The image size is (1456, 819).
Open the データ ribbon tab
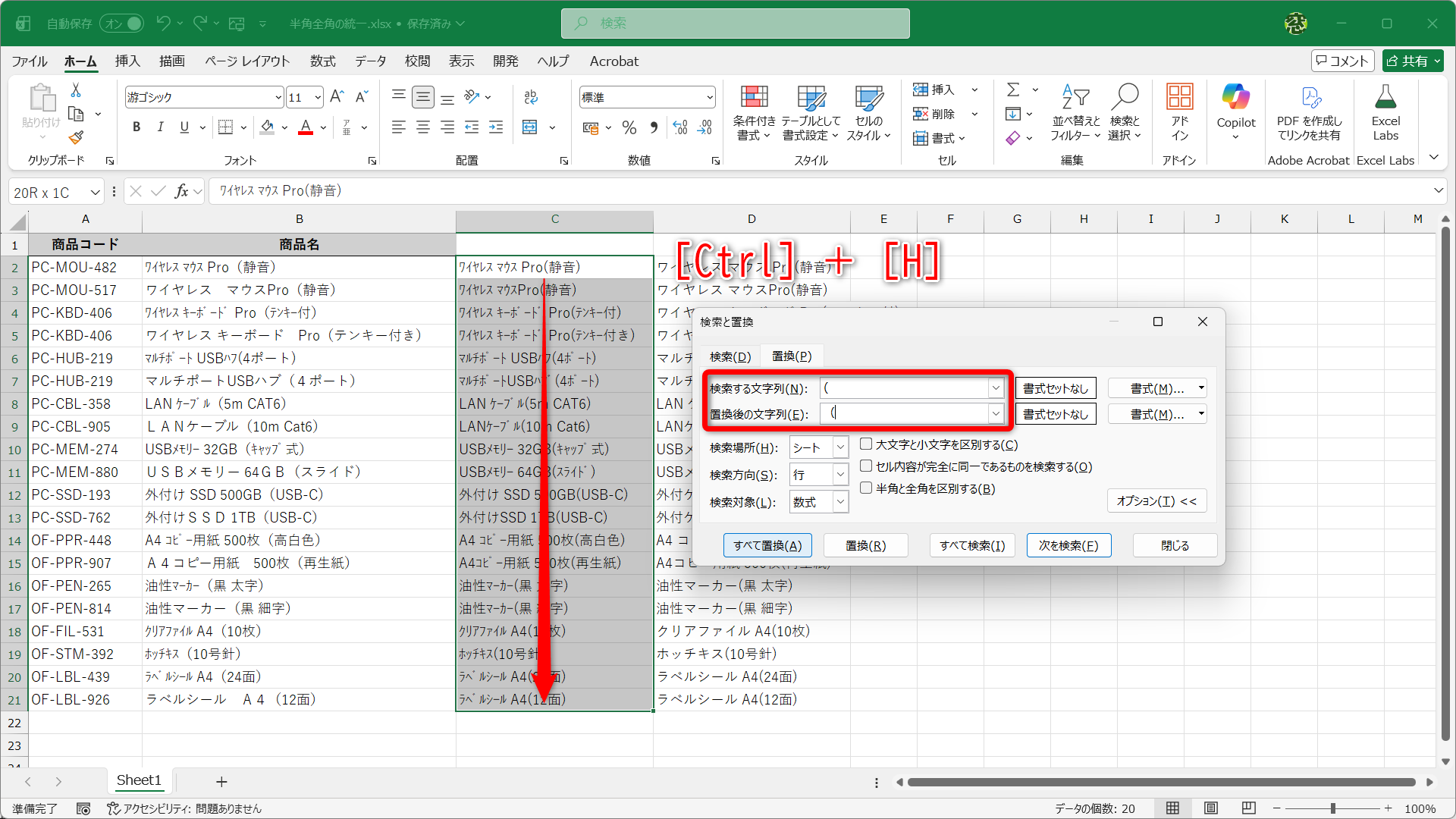click(x=370, y=61)
